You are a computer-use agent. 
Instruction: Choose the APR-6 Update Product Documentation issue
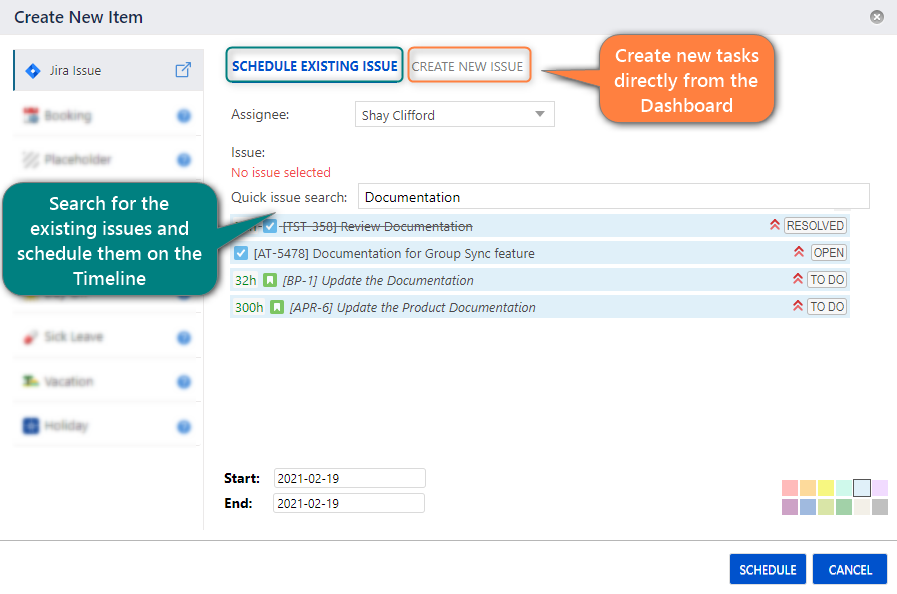pyautogui.click(x=412, y=307)
